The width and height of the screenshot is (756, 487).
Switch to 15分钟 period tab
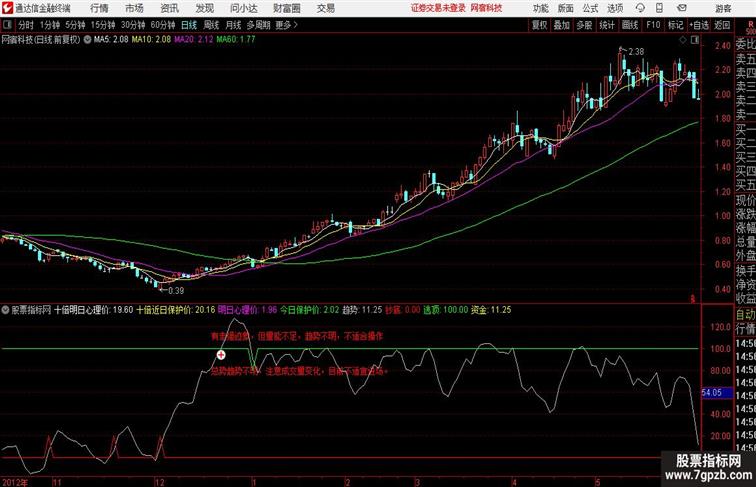click(x=103, y=25)
